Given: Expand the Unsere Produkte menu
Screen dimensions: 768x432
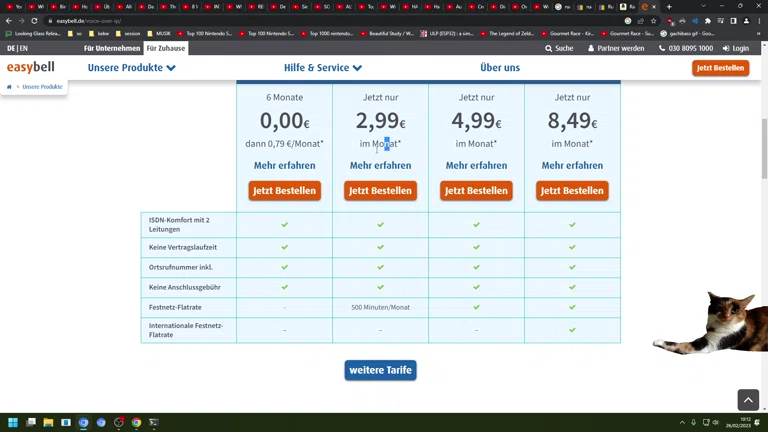Looking at the screenshot, I should 131,68.
